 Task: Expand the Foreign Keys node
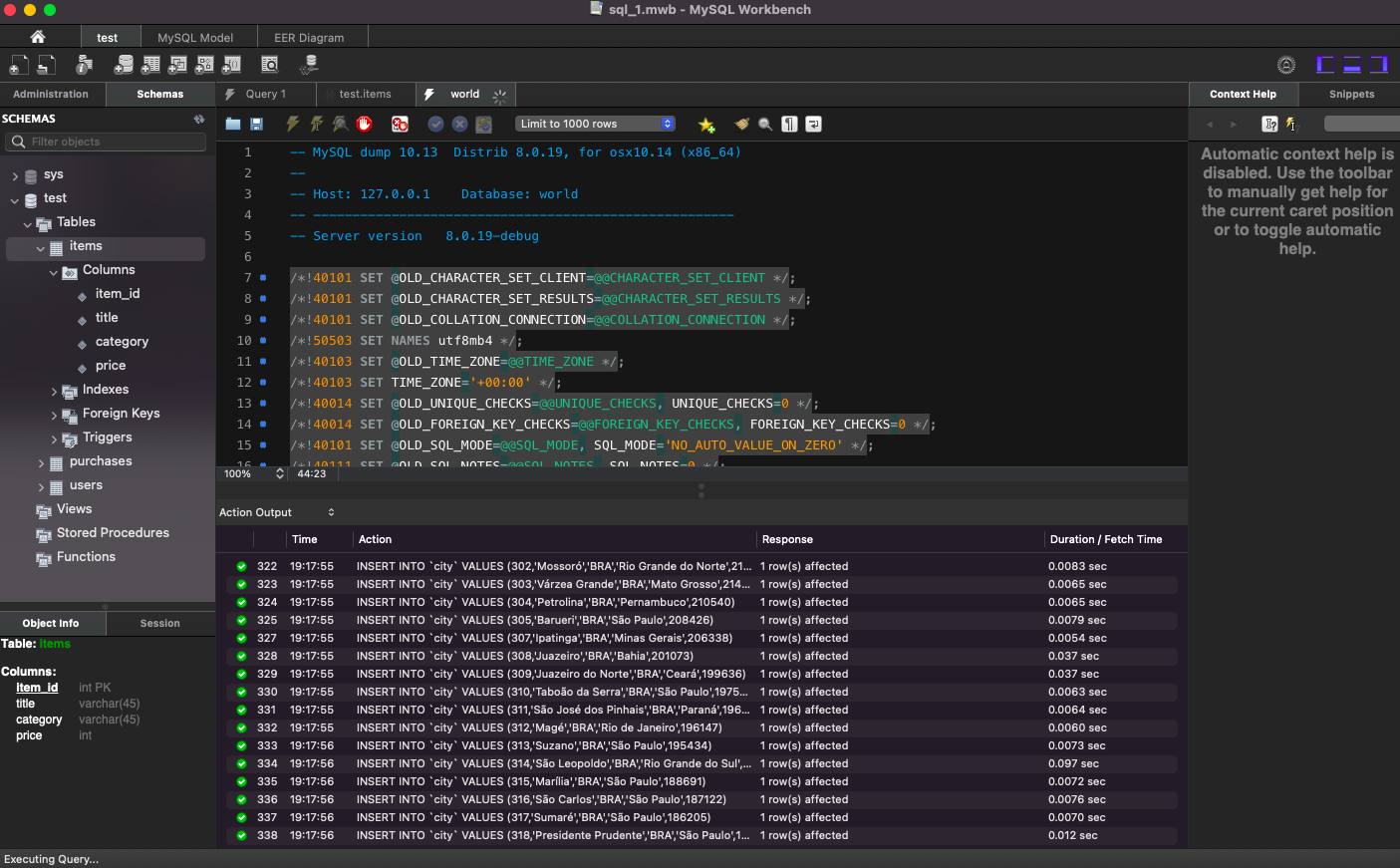coord(54,415)
